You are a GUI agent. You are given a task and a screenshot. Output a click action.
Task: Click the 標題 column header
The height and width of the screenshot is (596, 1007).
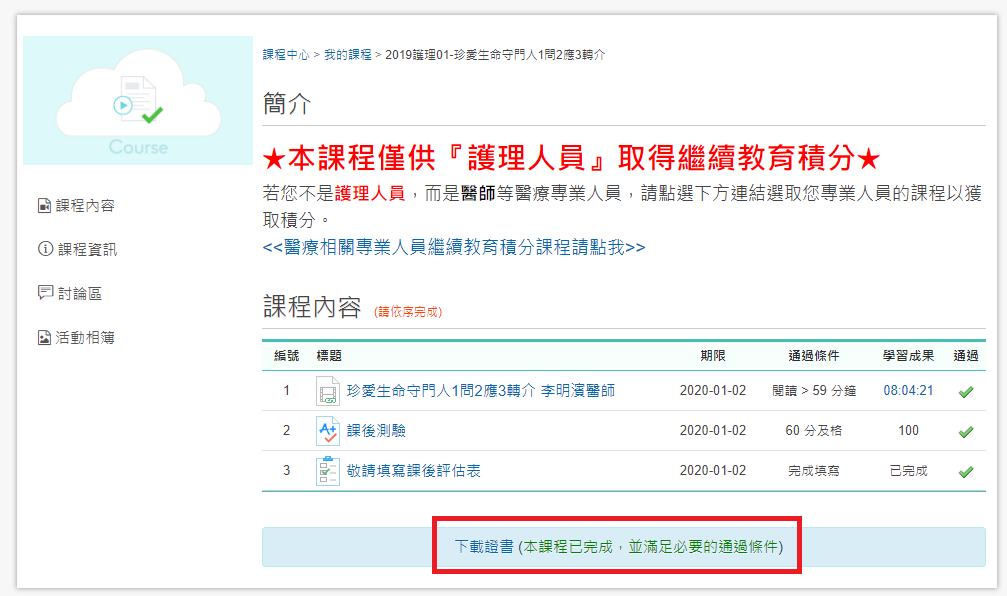pos(329,356)
